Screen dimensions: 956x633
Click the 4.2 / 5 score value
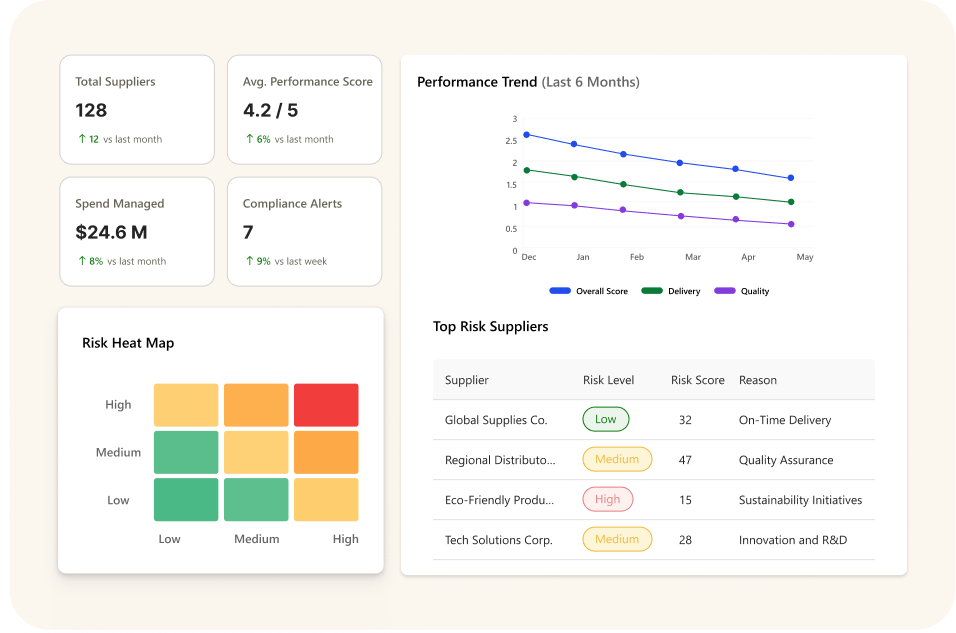(x=270, y=110)
